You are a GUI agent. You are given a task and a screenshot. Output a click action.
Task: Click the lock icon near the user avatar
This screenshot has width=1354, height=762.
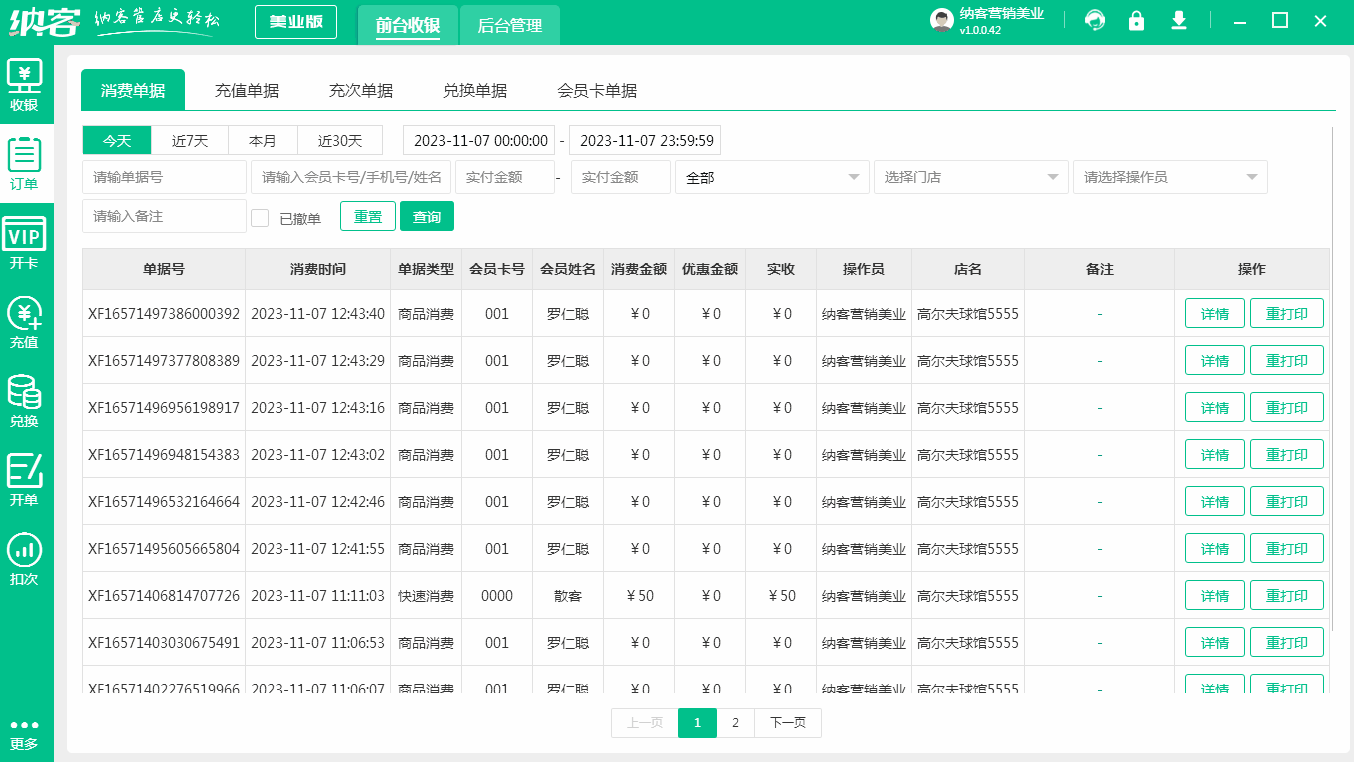1136,20
